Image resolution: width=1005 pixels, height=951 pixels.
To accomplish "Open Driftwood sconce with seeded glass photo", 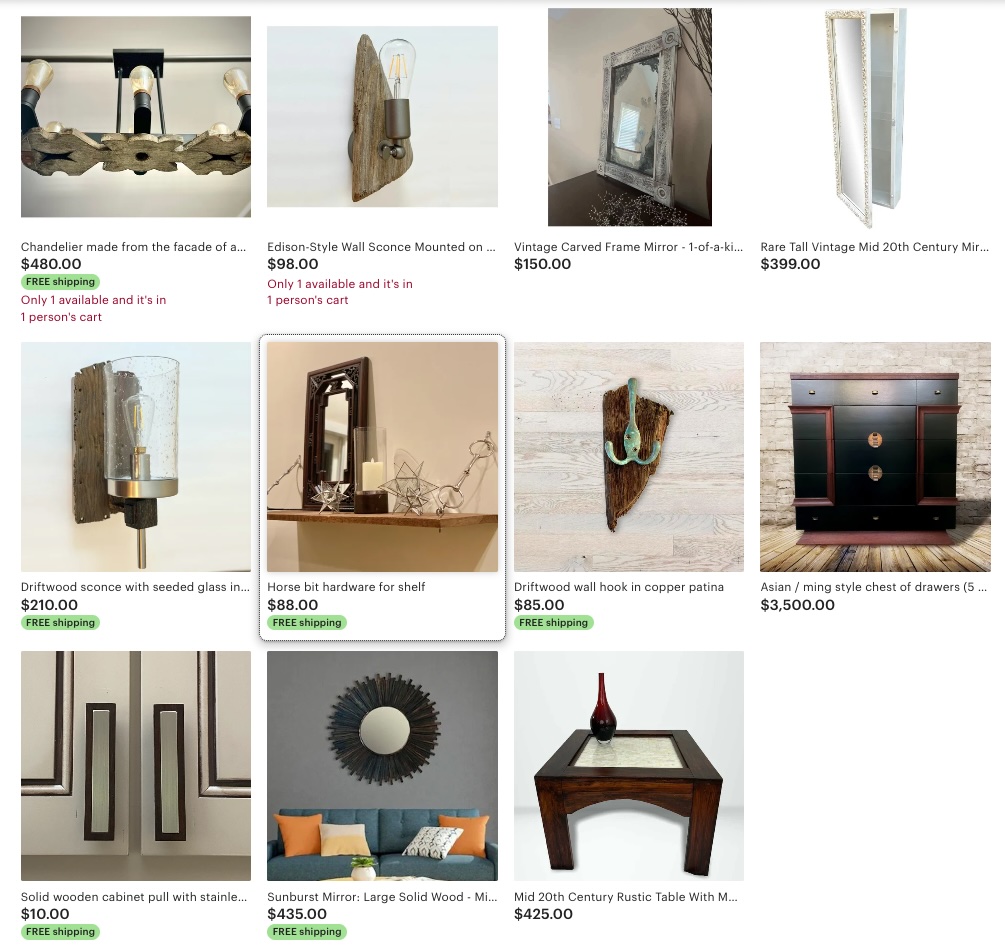I will pyautogui.click(x=136, y=457).
